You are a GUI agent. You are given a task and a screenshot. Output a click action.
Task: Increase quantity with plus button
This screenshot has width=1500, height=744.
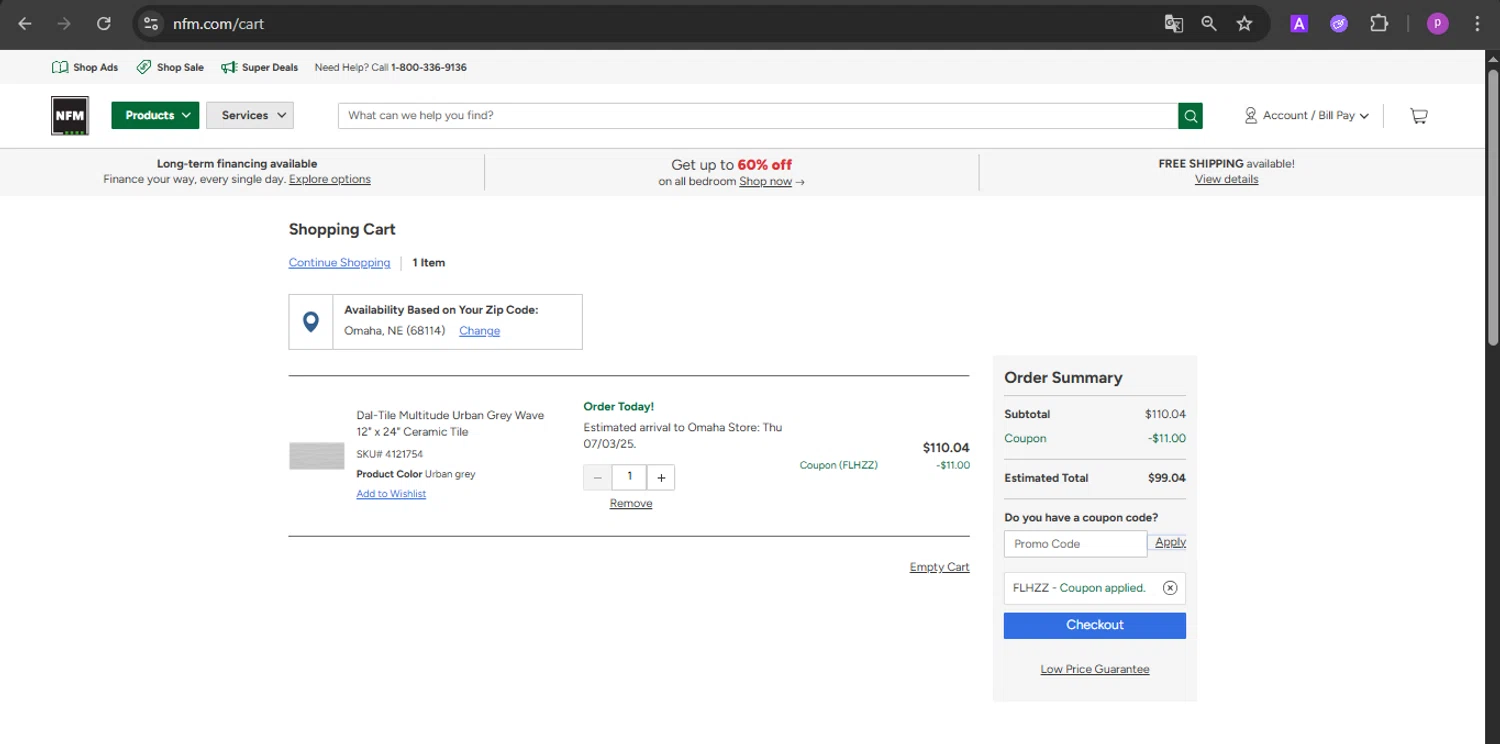tap(661, 478)
